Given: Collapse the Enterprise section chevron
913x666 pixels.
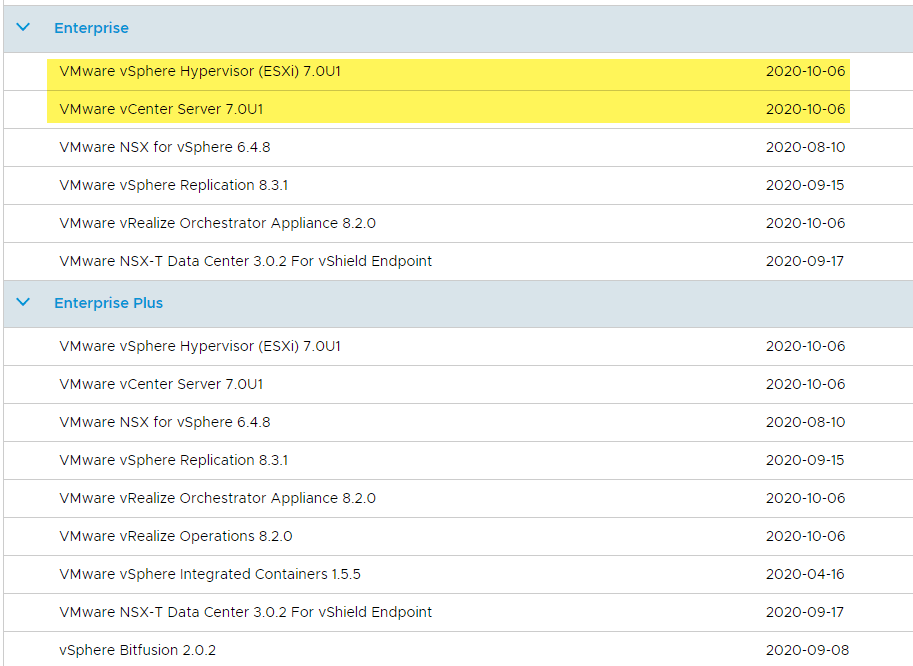Looking at the screenshot, I should [x=24, y=28].
